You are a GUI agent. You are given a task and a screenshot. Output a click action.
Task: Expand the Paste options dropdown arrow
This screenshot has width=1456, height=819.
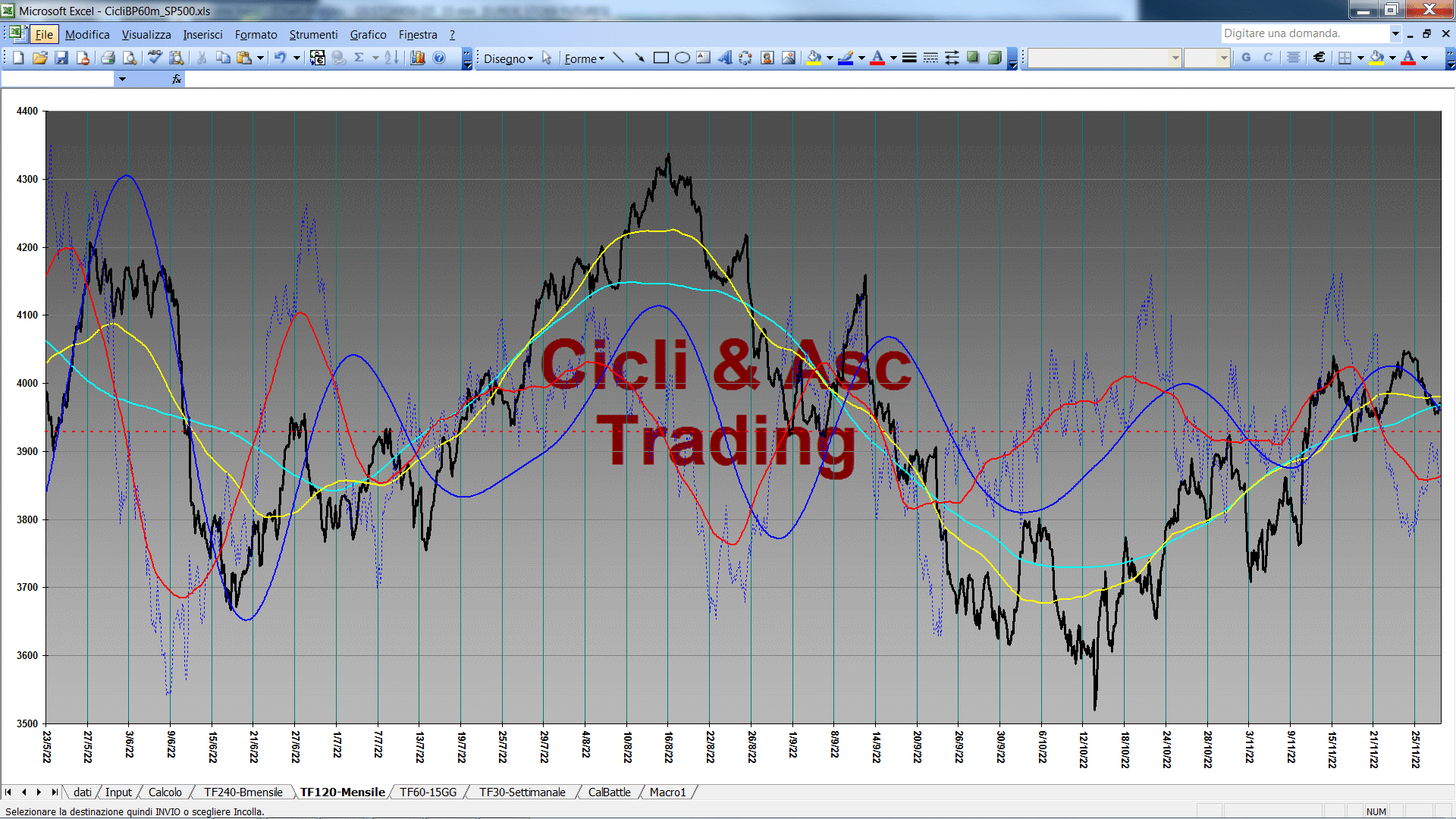coord(260,58)
